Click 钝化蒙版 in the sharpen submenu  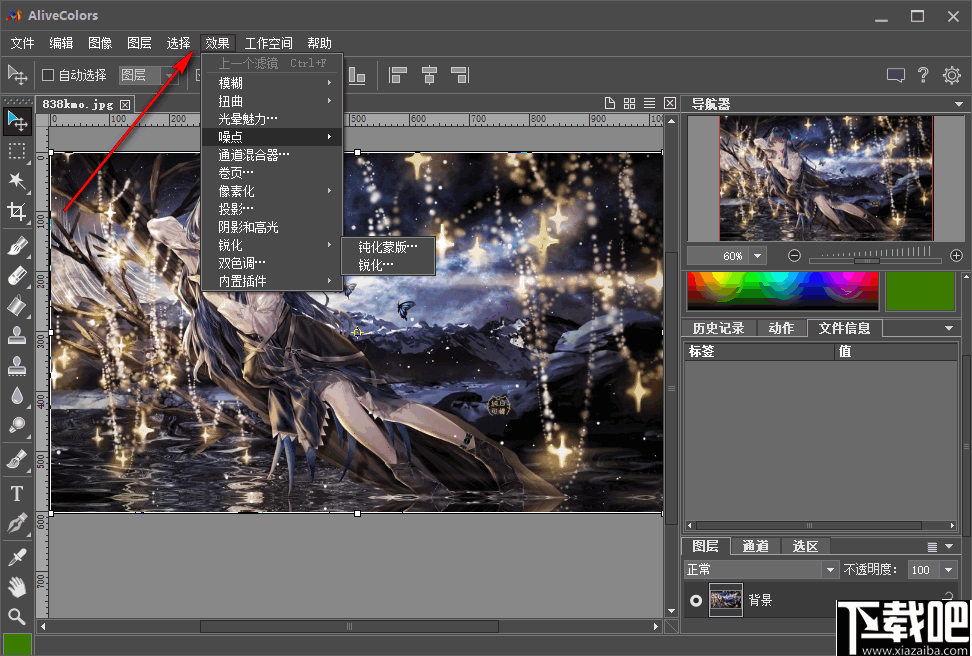pos(388,246)
